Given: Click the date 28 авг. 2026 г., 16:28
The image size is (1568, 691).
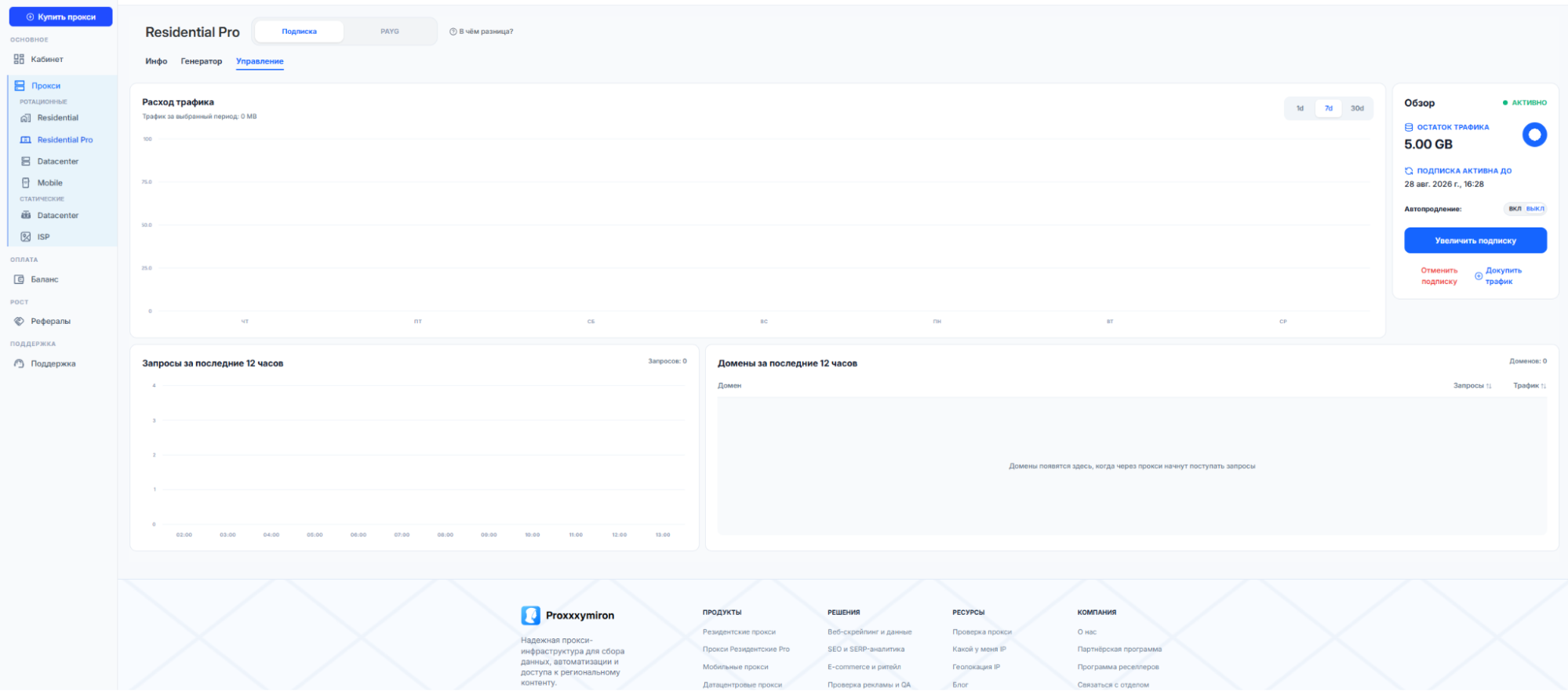Looking at the screenshot, I should pyautogui.click(x=1444, y=184).
